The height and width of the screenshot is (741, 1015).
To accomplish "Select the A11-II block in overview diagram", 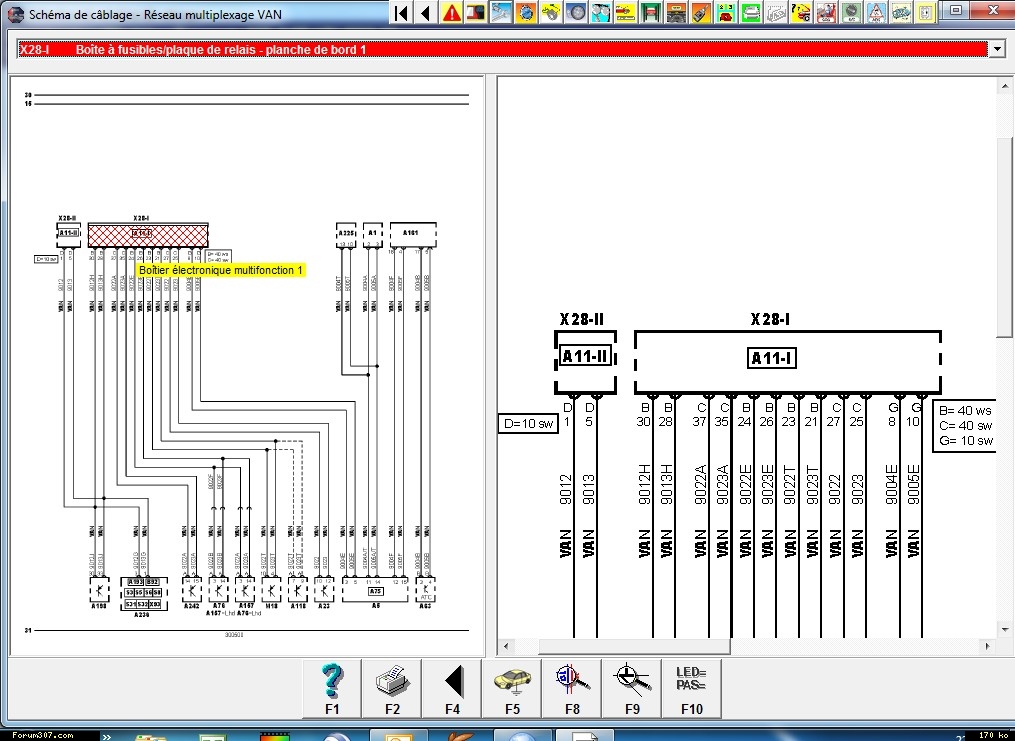I will pyautogui.click(x=68, y=233).
